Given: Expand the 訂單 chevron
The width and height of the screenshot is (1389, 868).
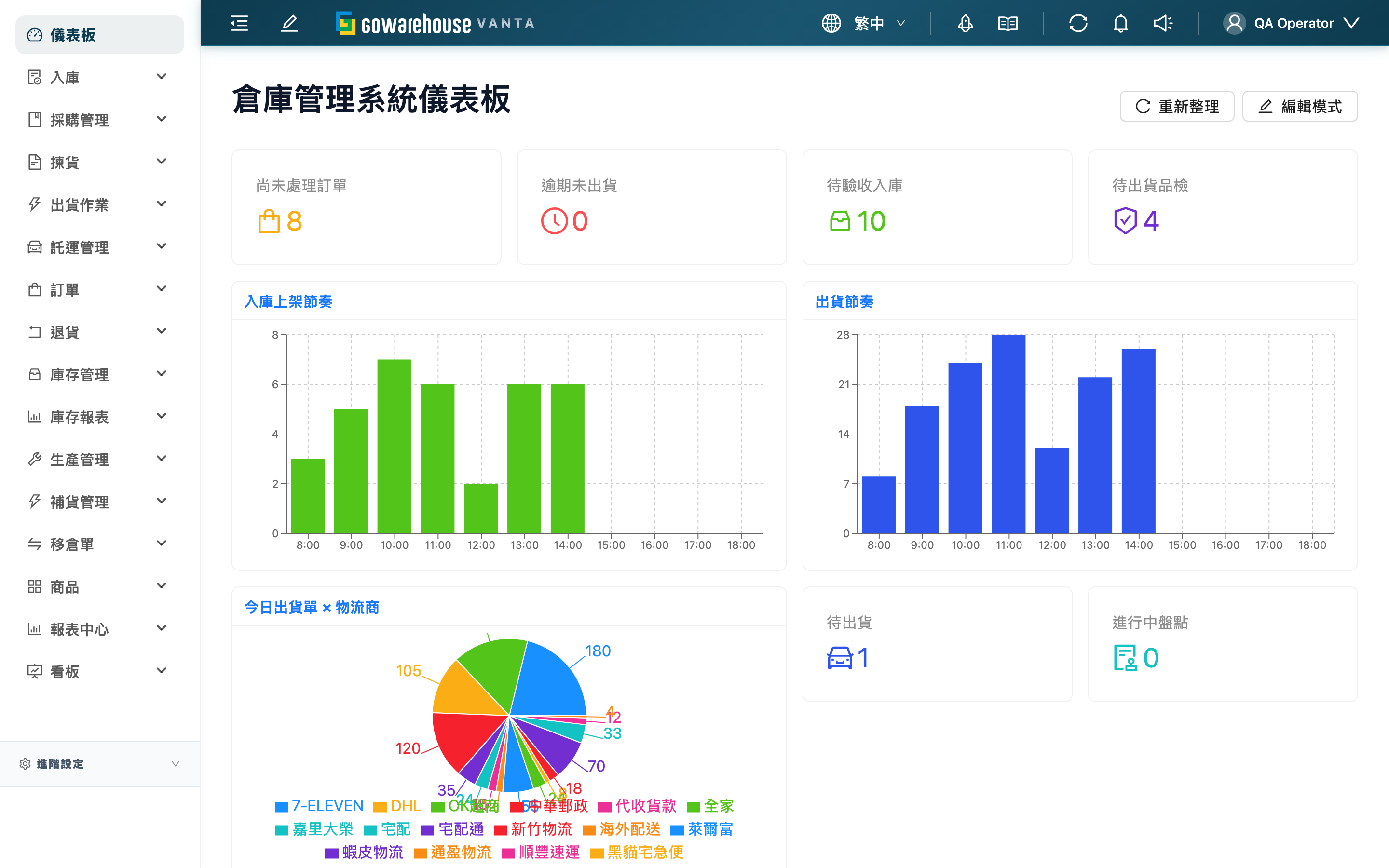Looking at the screenshot, I should pyautogui.click(x=162, y=289).
